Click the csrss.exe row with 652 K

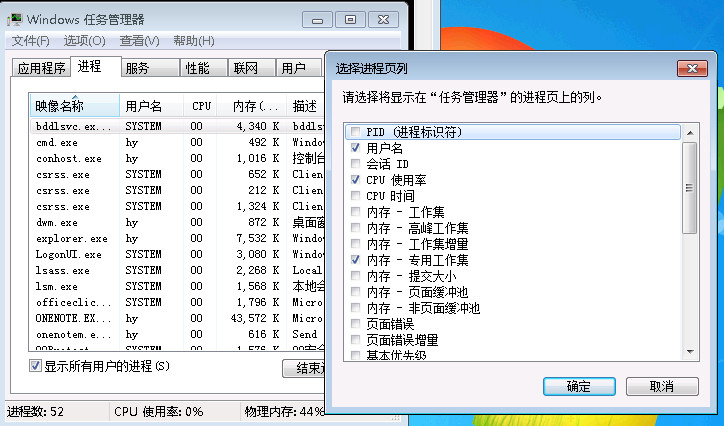(177, 174)
